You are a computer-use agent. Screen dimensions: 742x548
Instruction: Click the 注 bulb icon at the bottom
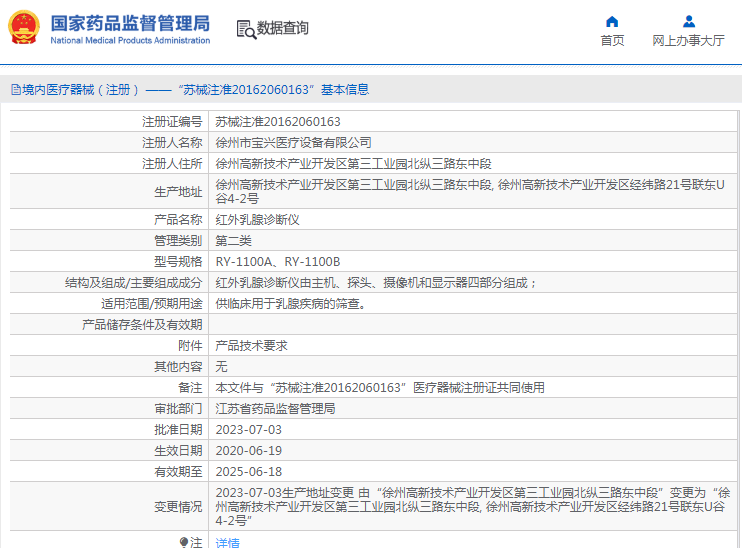(x=183, y=542)
